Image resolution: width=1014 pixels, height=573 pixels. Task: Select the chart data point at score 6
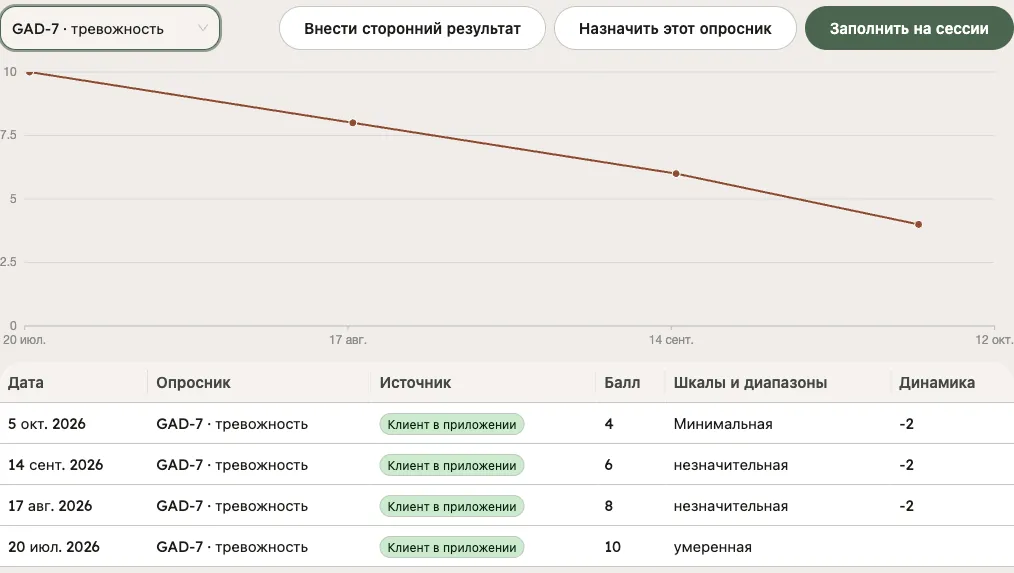pyautogui.click(x=676, y=173)
